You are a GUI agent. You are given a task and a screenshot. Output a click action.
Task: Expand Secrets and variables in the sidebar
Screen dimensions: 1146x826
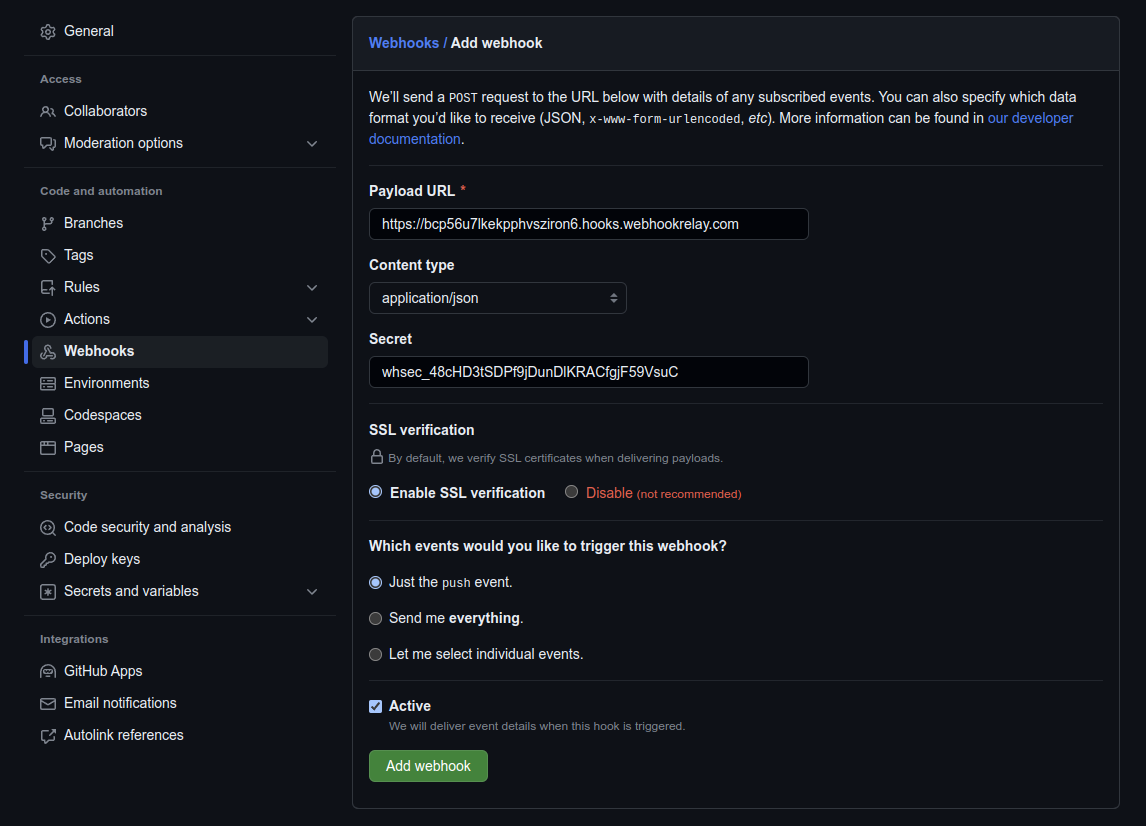click(311, 591)
